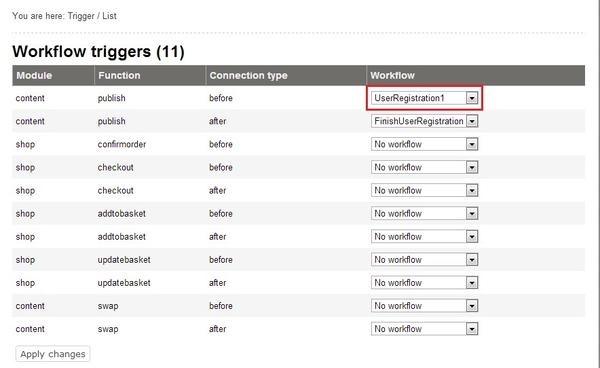Click 'after' connection type in publish row

217,121
